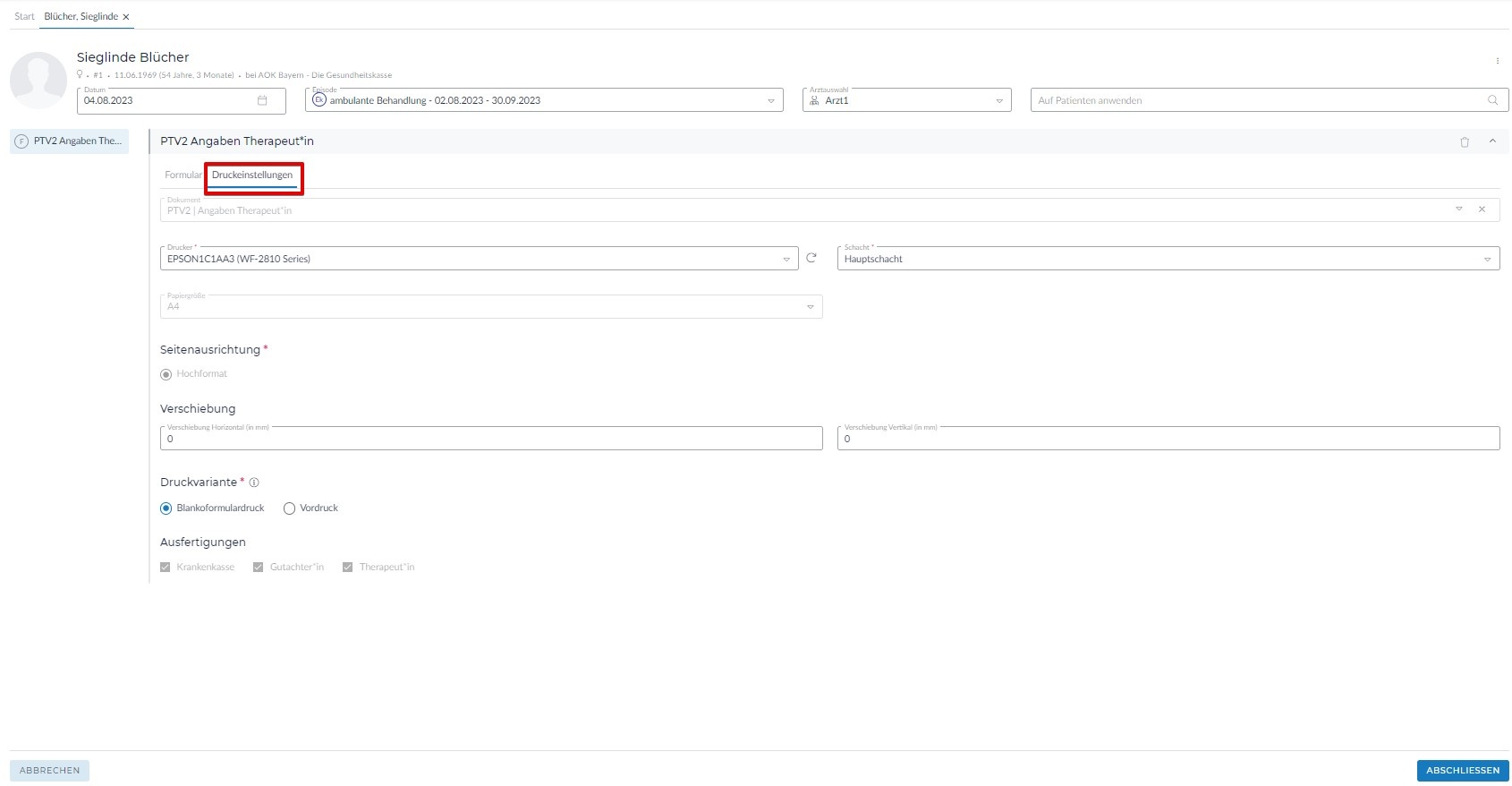Viewport: 1512px width, 786px height.
Task: Close the Blücher, Sieglinde tab
Action: (126, 17)
